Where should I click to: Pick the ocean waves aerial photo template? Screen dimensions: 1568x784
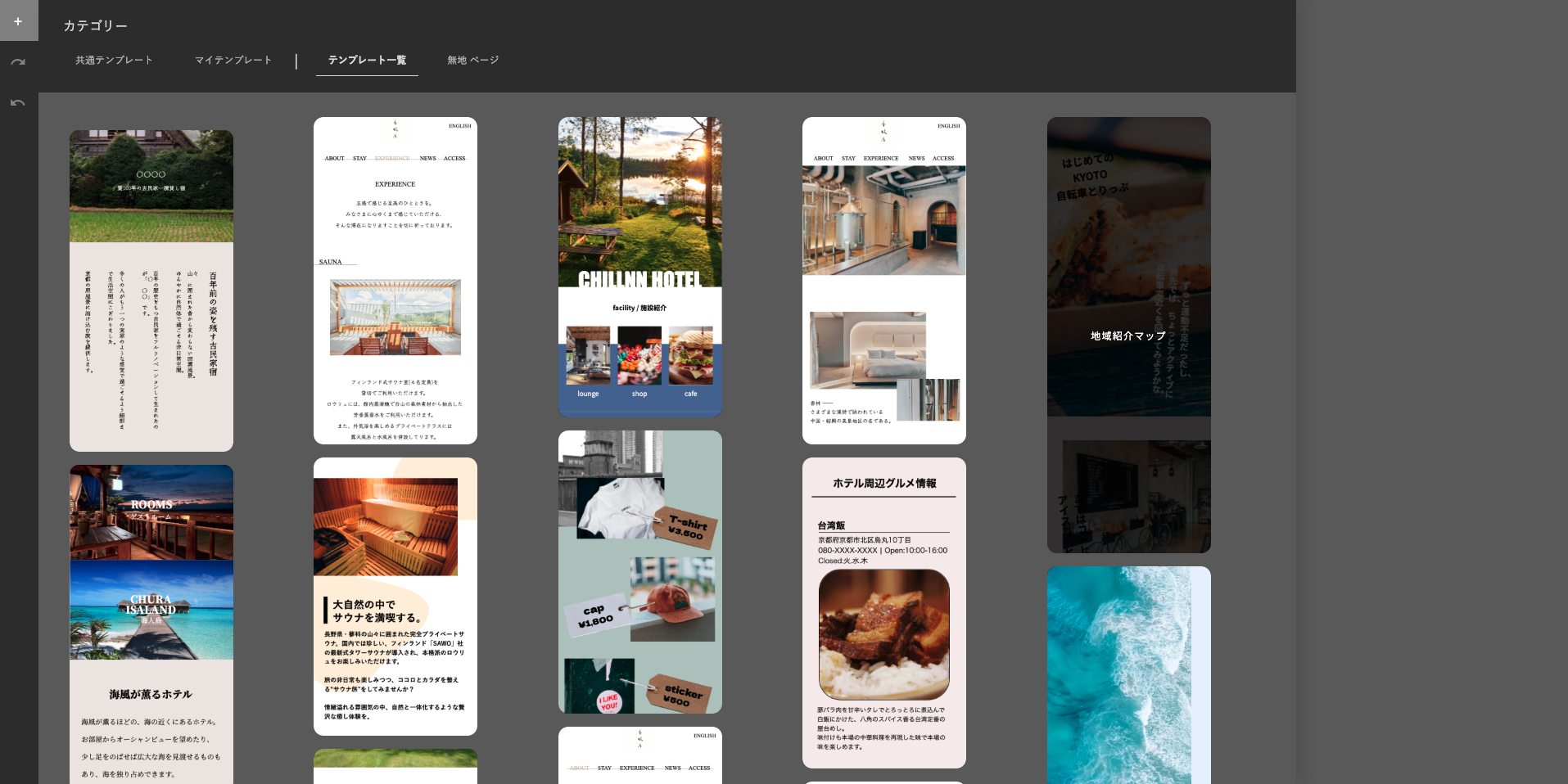(x=1128, y=674)
